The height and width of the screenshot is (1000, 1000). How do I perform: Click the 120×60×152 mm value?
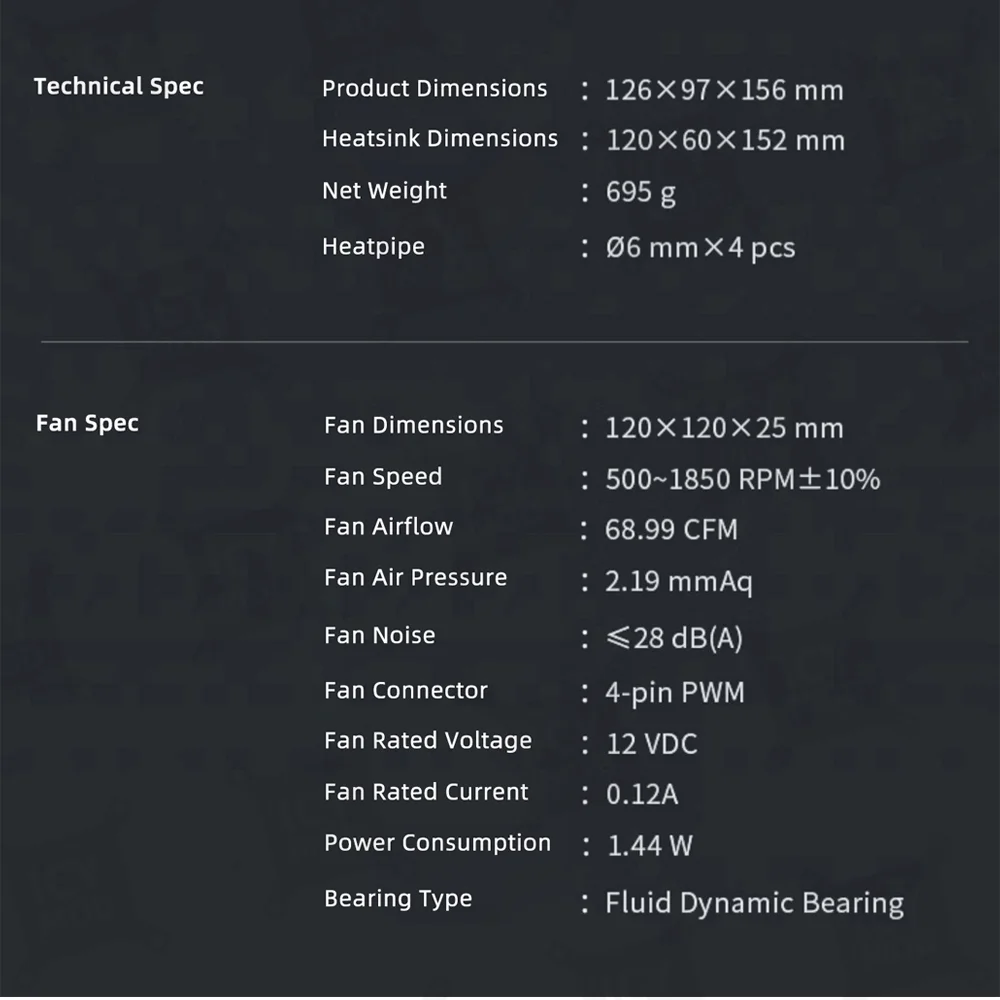coord(724,141)
